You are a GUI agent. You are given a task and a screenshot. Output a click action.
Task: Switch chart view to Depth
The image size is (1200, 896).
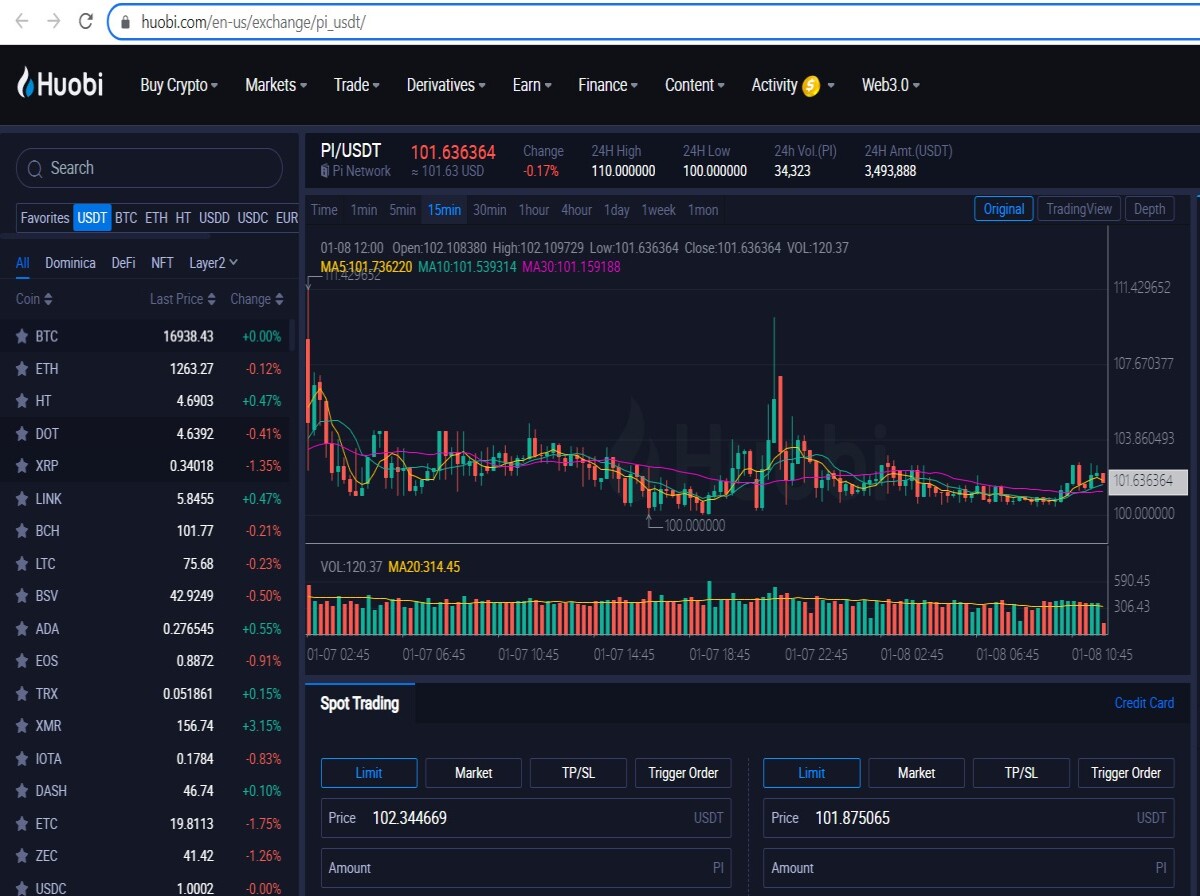pyautogui.click(x=1150, y=209)
